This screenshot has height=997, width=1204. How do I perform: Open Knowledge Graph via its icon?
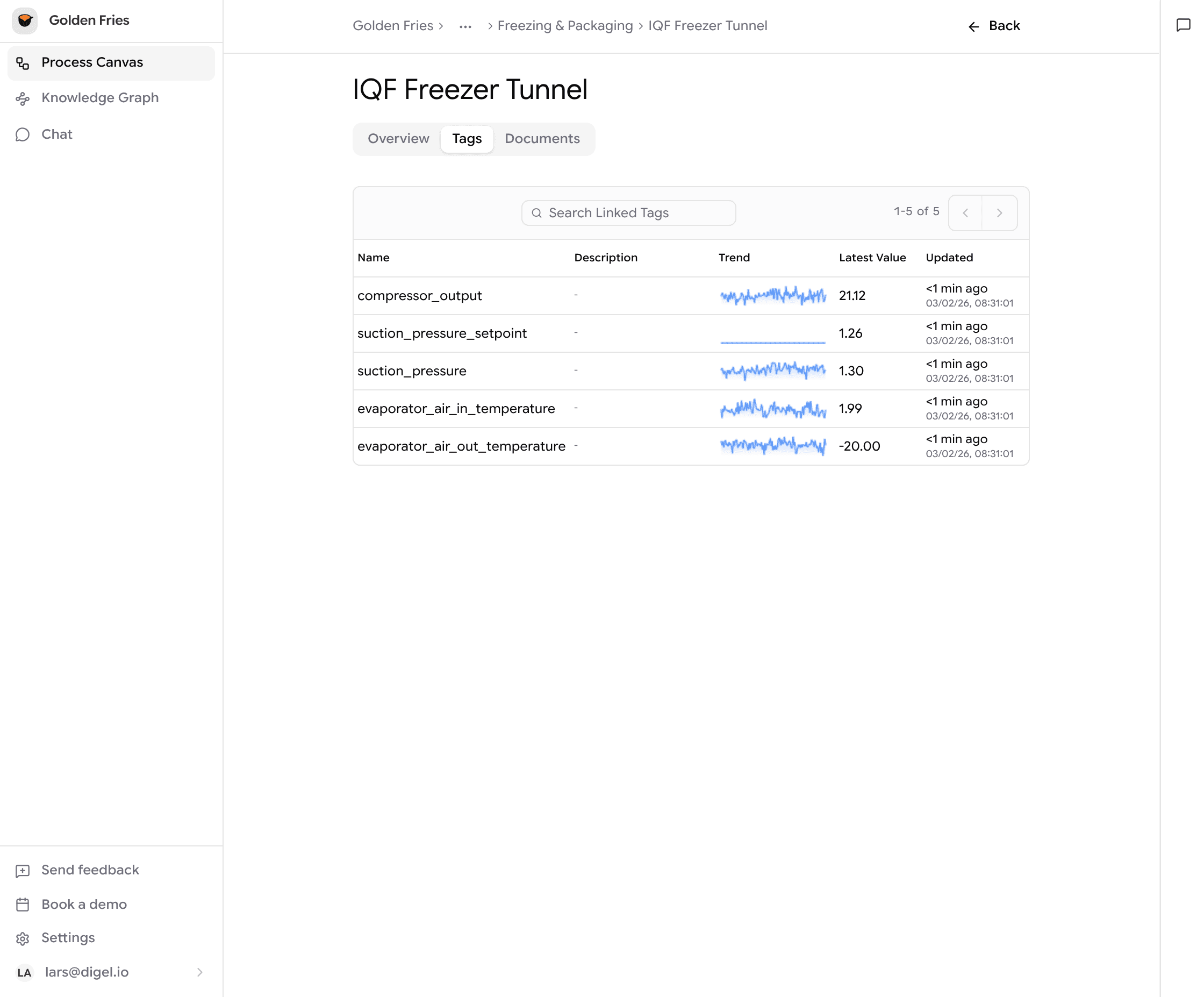(23, 98)
